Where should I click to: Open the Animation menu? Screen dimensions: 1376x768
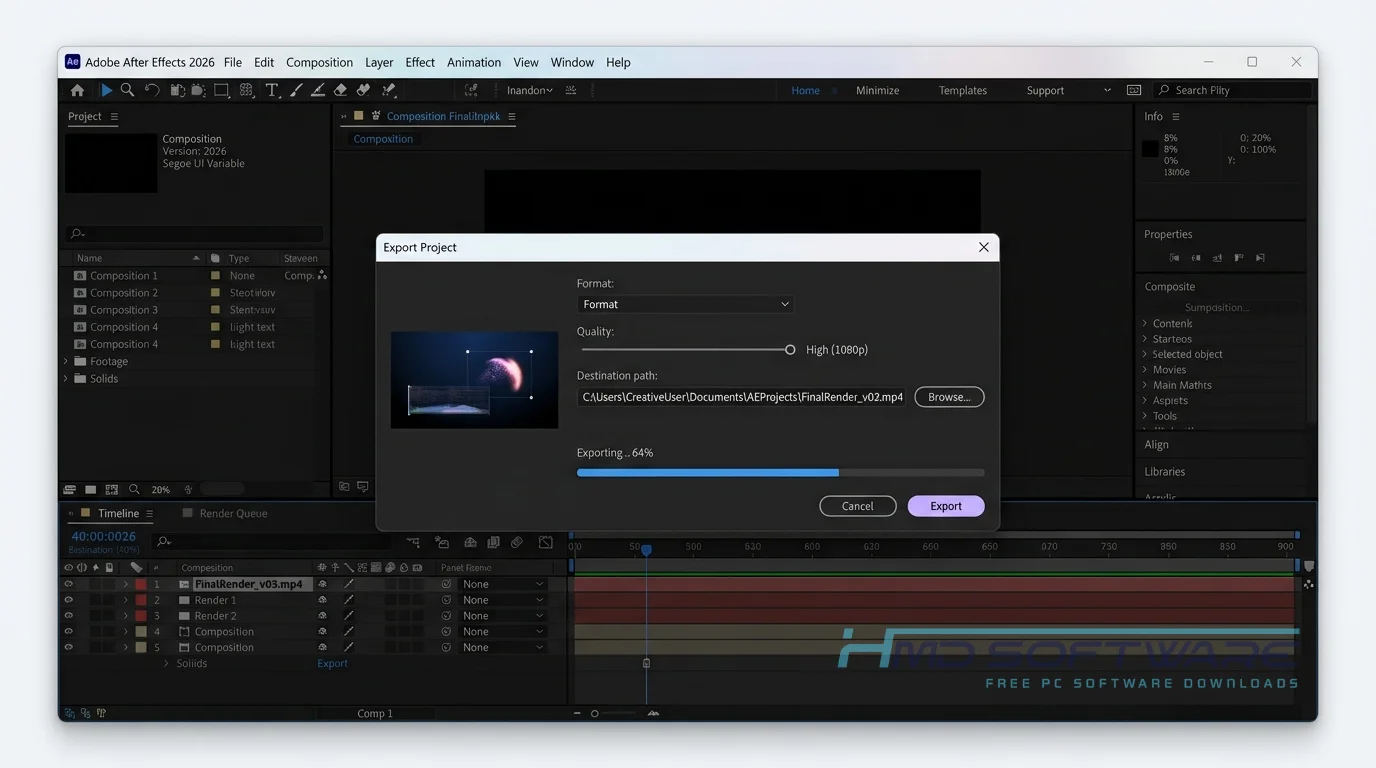[474, 62]
